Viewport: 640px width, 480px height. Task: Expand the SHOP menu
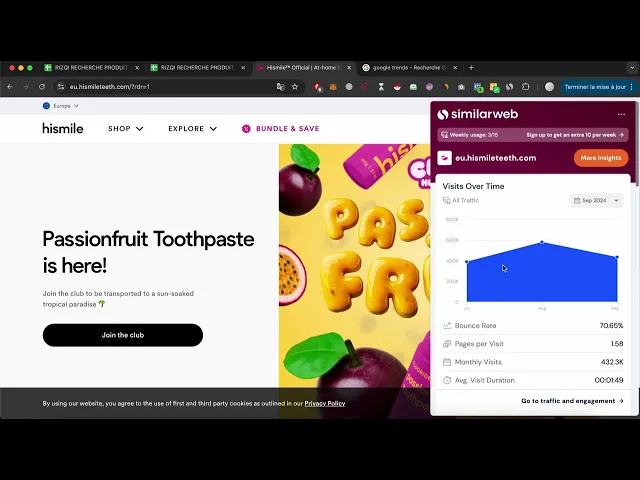125,129
